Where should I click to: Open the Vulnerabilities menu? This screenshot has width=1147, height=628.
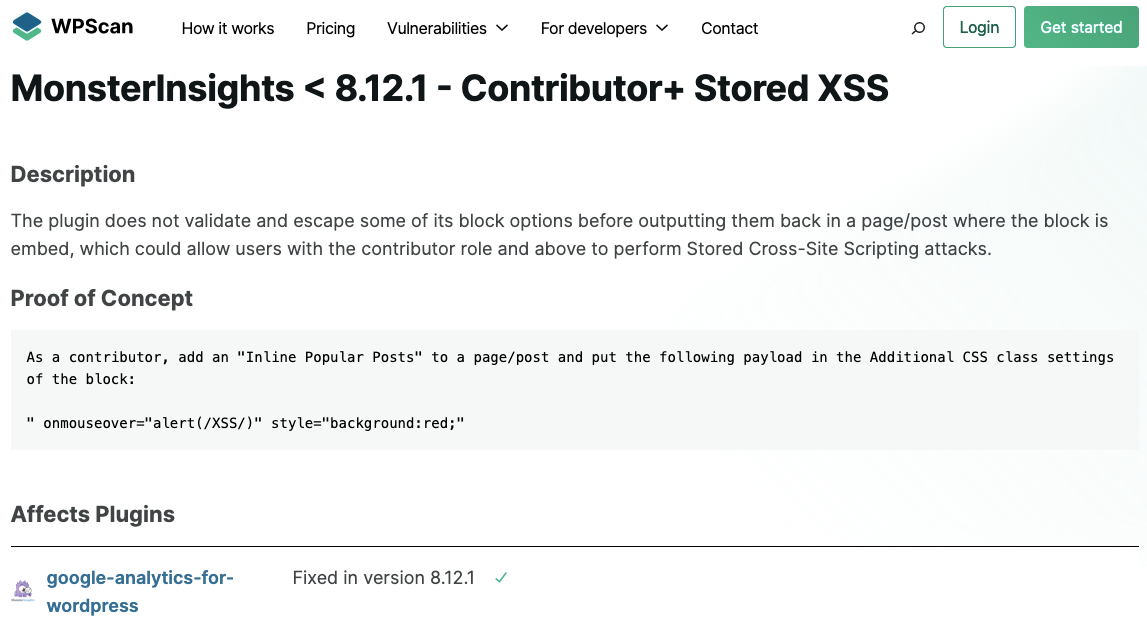pyautogui.click(x=437, y=29)
